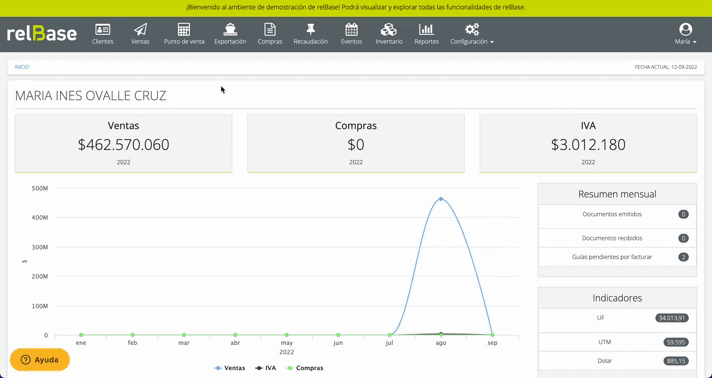Click the Guías pendientes por facturar badge

683,257
